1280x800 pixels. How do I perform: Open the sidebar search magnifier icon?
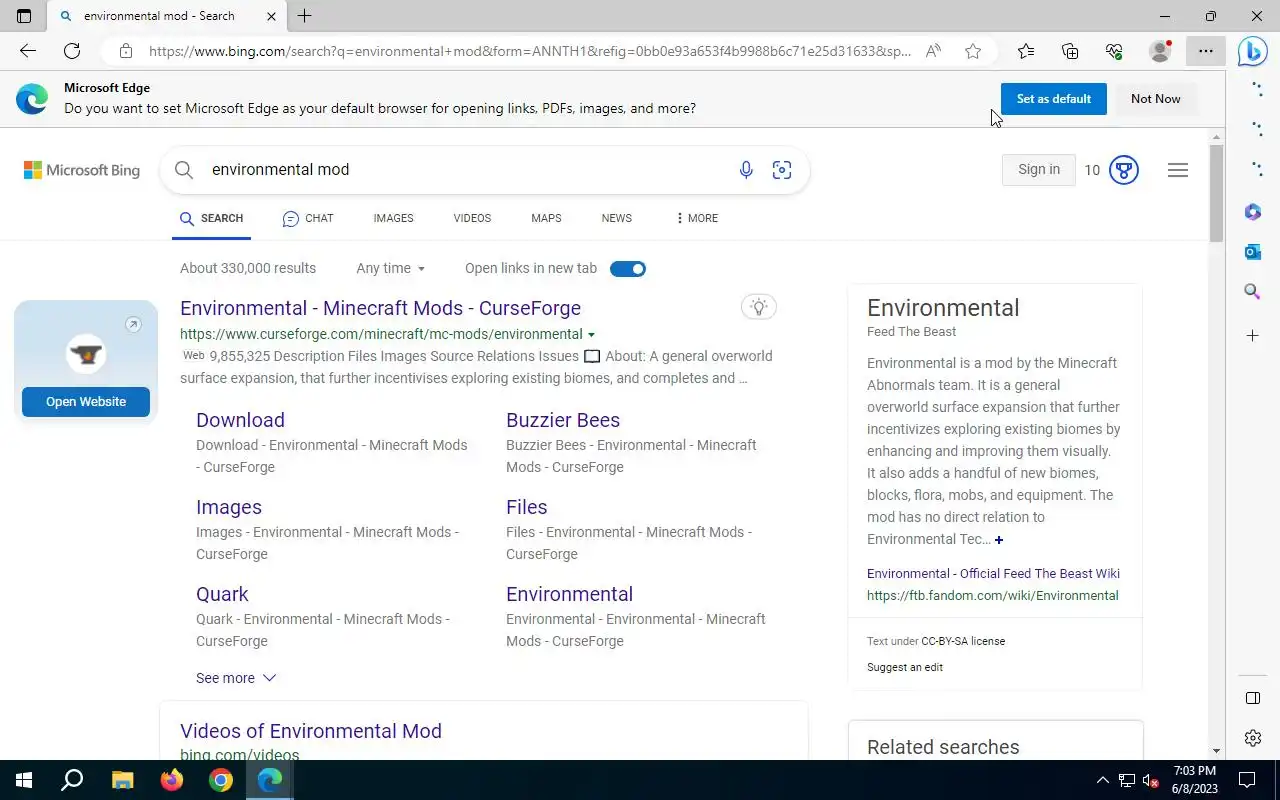[x=1253, y=292]
